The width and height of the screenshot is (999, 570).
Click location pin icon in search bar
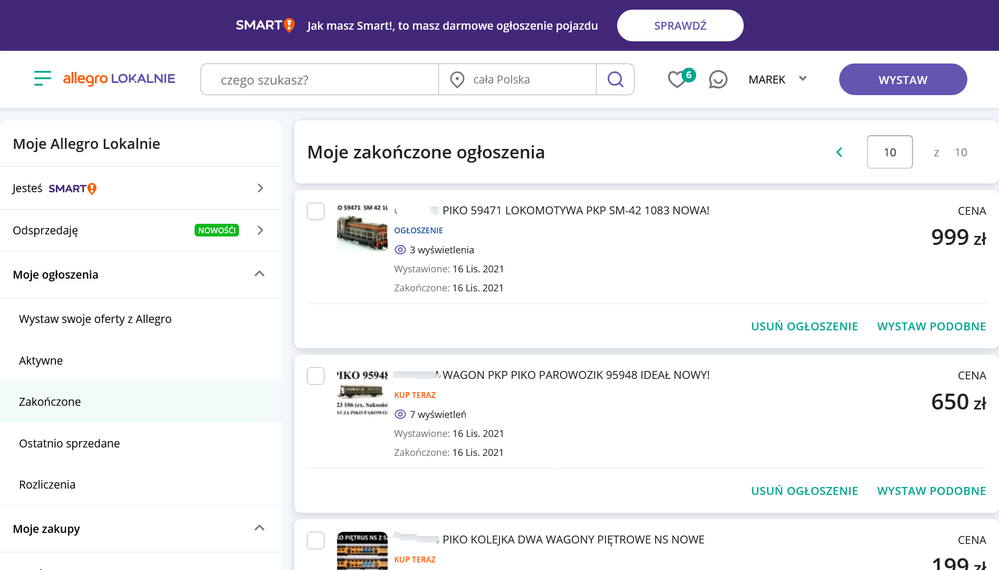(x=457, y=80)
